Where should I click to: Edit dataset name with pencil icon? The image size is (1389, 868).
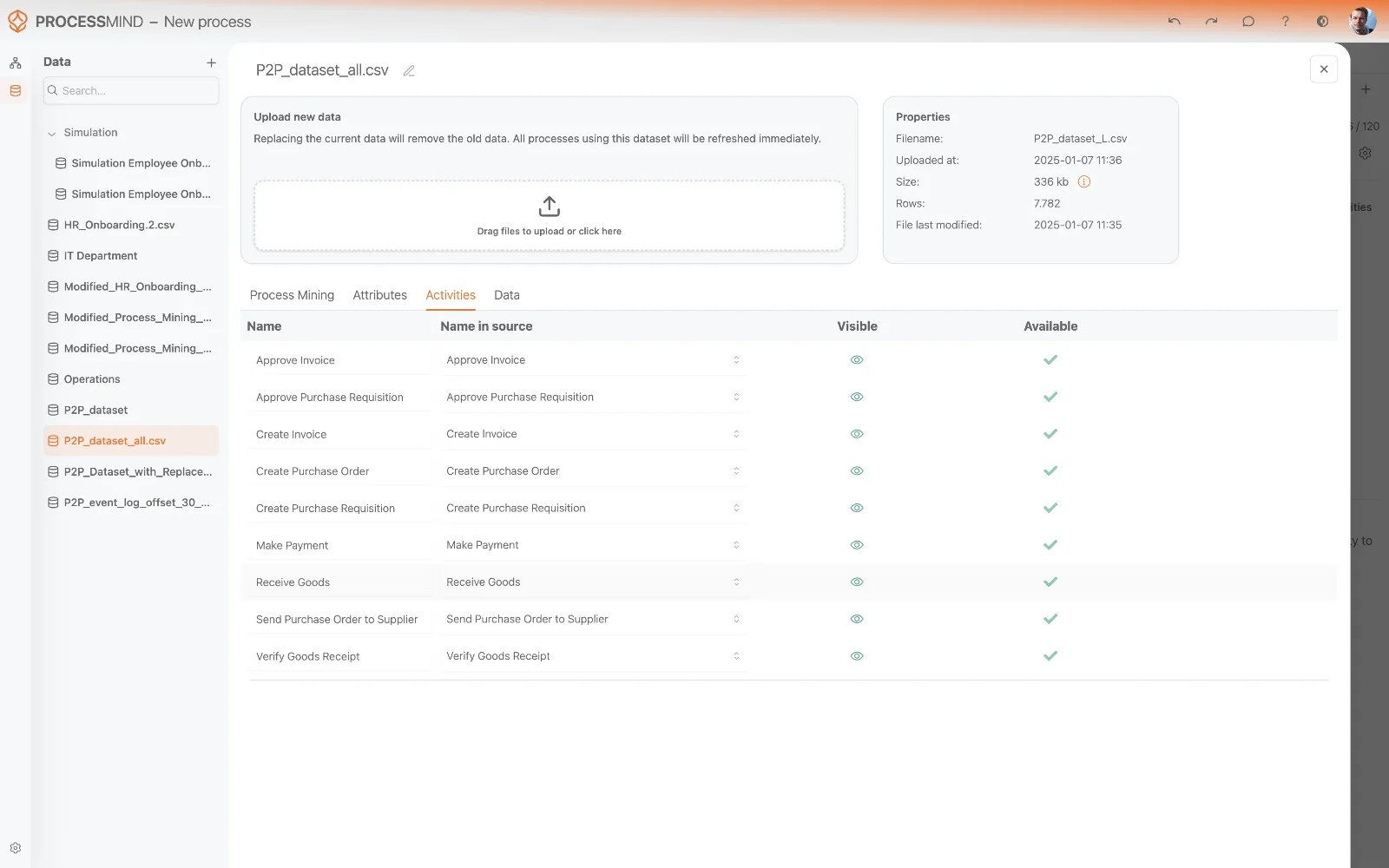pos(409,71)
